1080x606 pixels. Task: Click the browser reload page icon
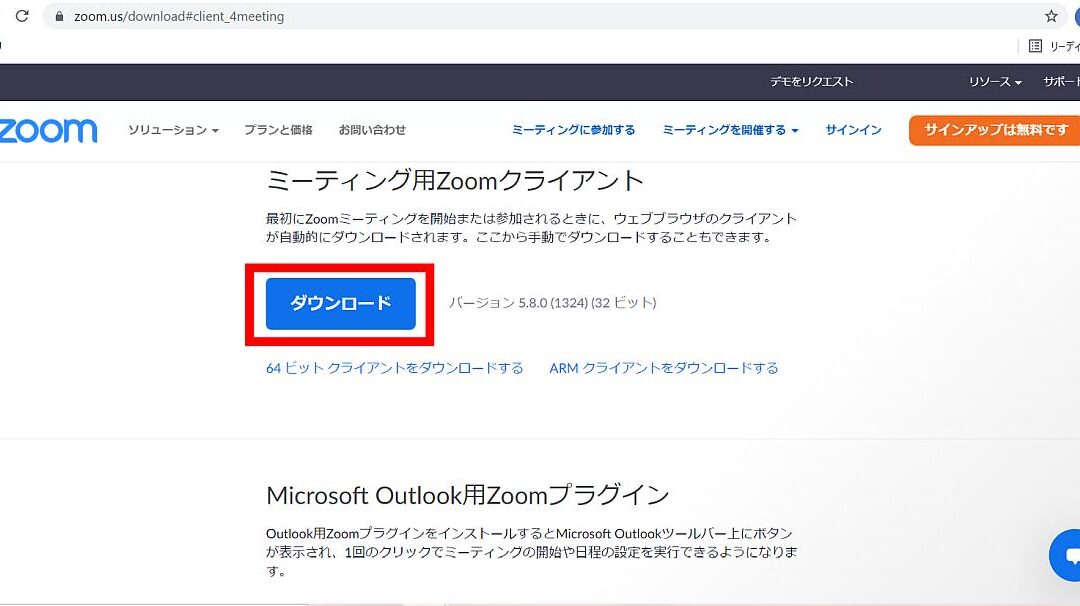coord(22,16)
